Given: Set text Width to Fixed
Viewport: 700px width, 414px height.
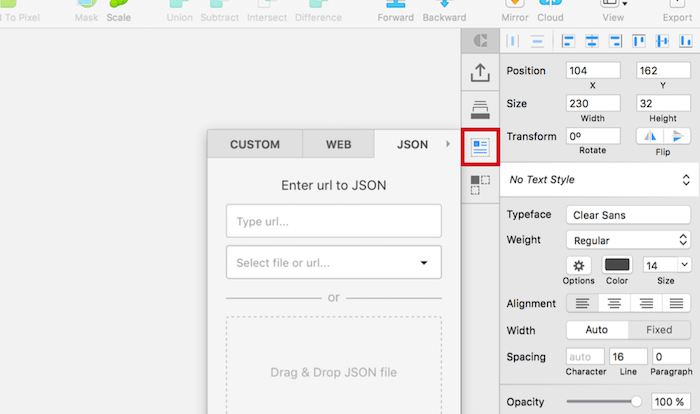Looking at the screenshot, I should (x=659, y=330).
